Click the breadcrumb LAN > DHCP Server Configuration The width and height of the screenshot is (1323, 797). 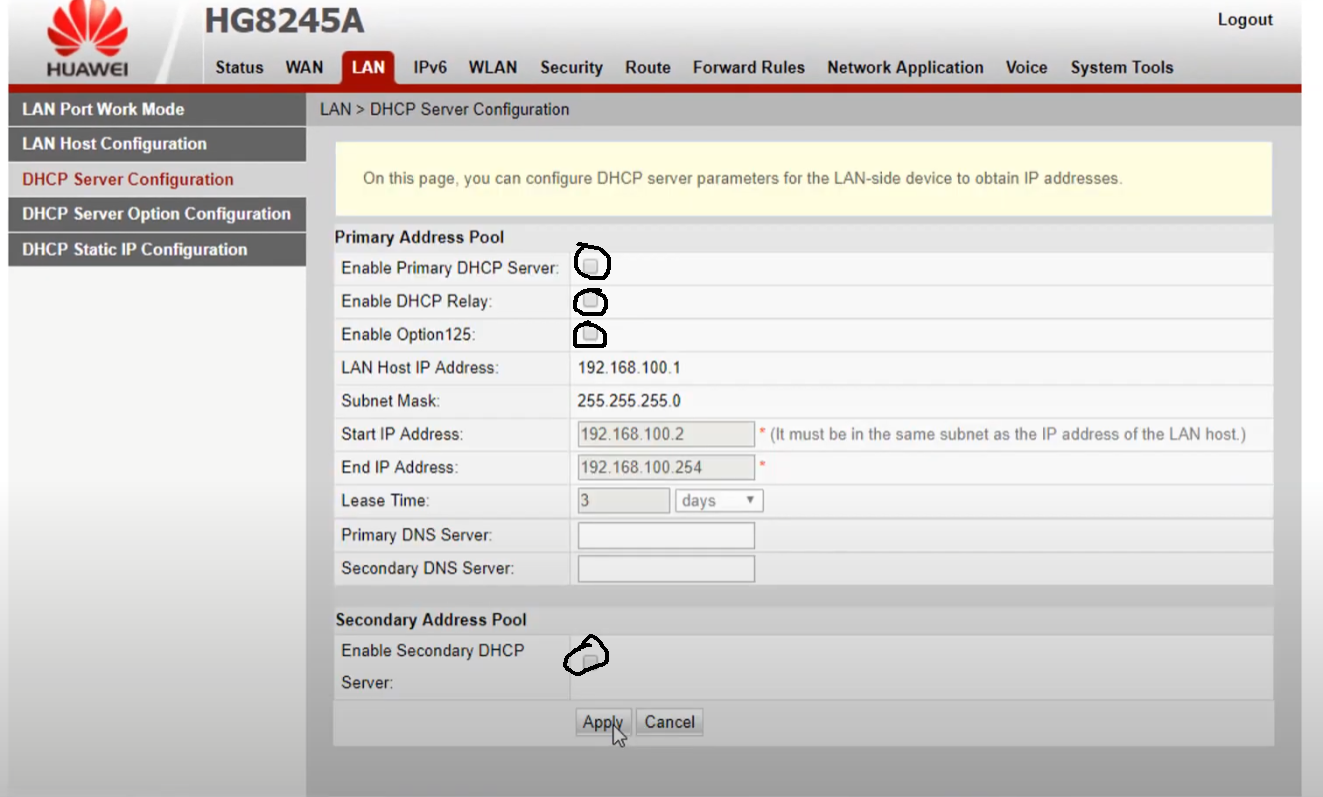[x=444, y=109]
